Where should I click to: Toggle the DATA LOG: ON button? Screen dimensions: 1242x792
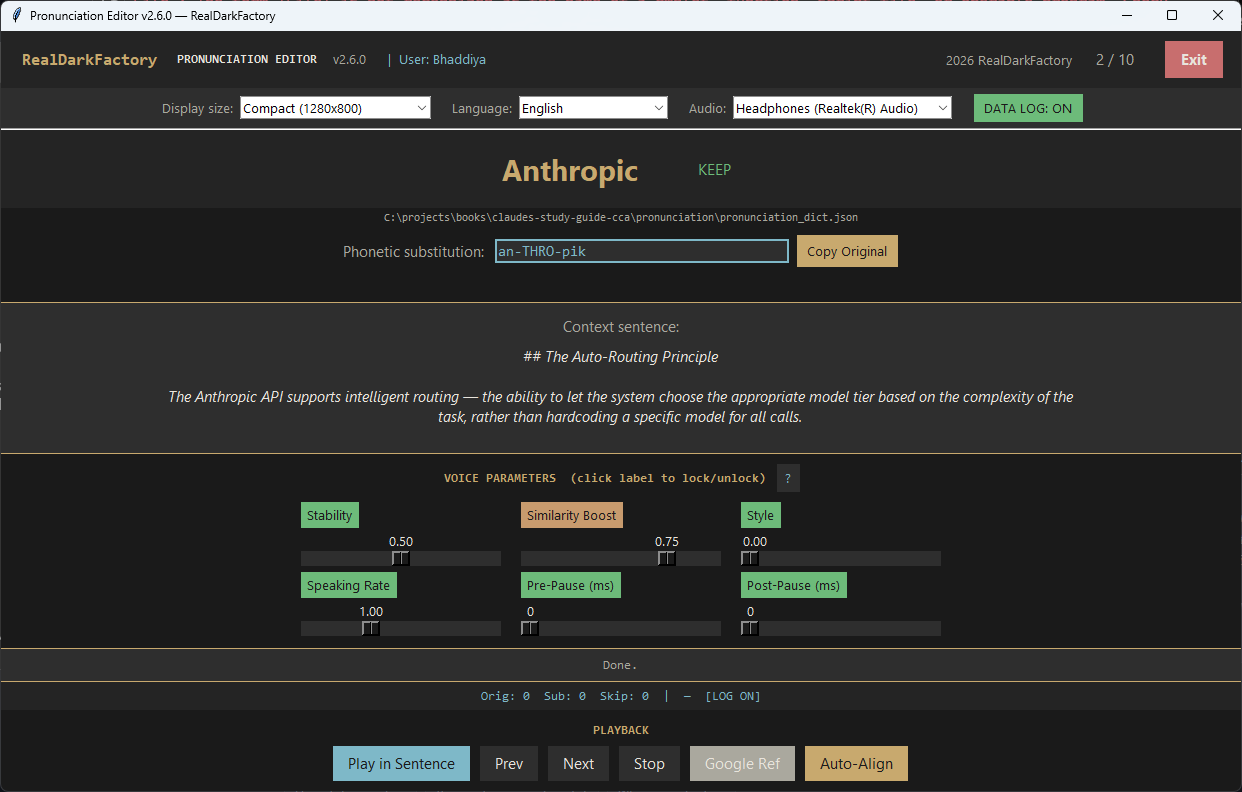1028,108
